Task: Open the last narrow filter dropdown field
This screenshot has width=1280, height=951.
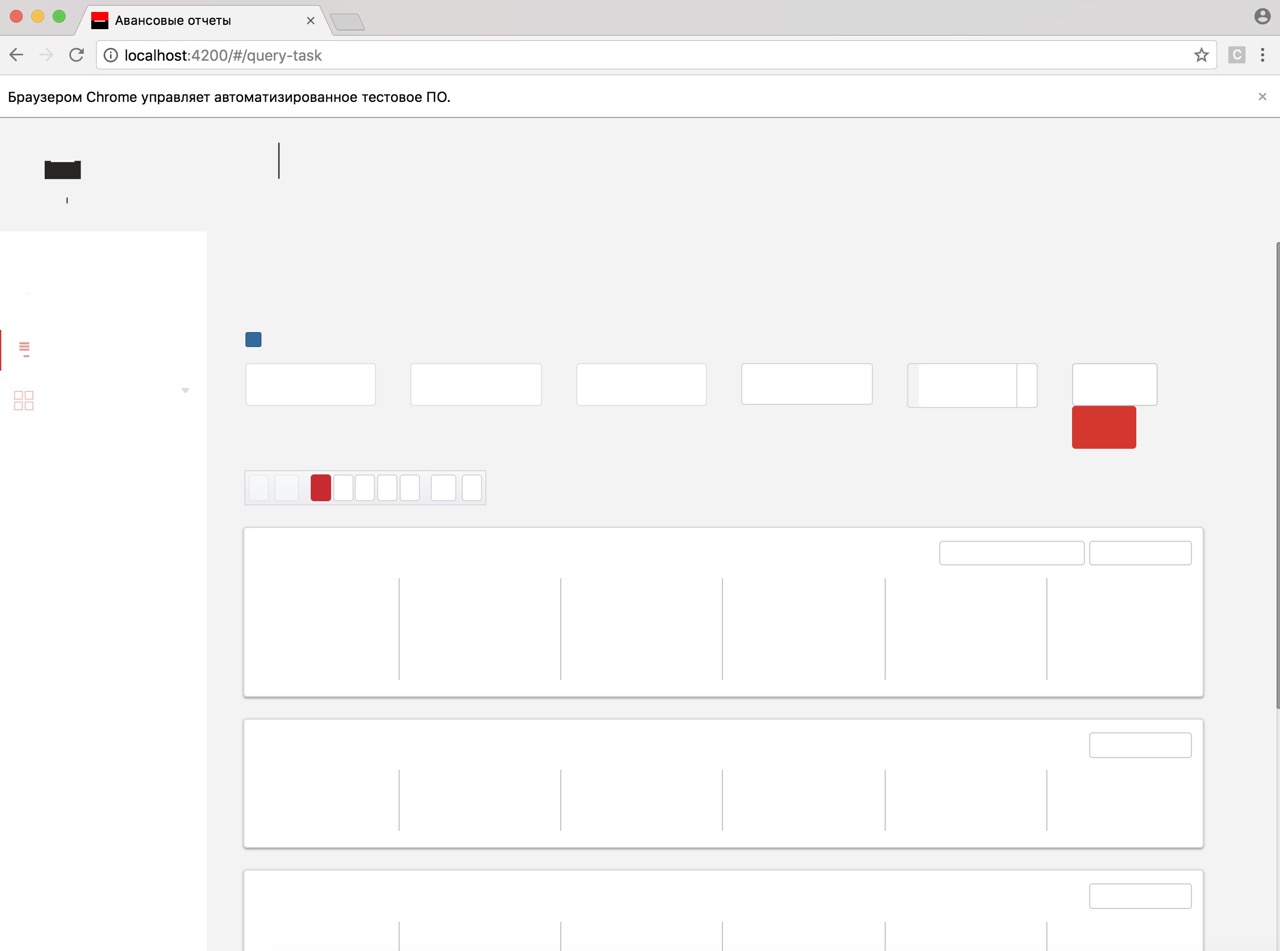Action: [1114, 383]
